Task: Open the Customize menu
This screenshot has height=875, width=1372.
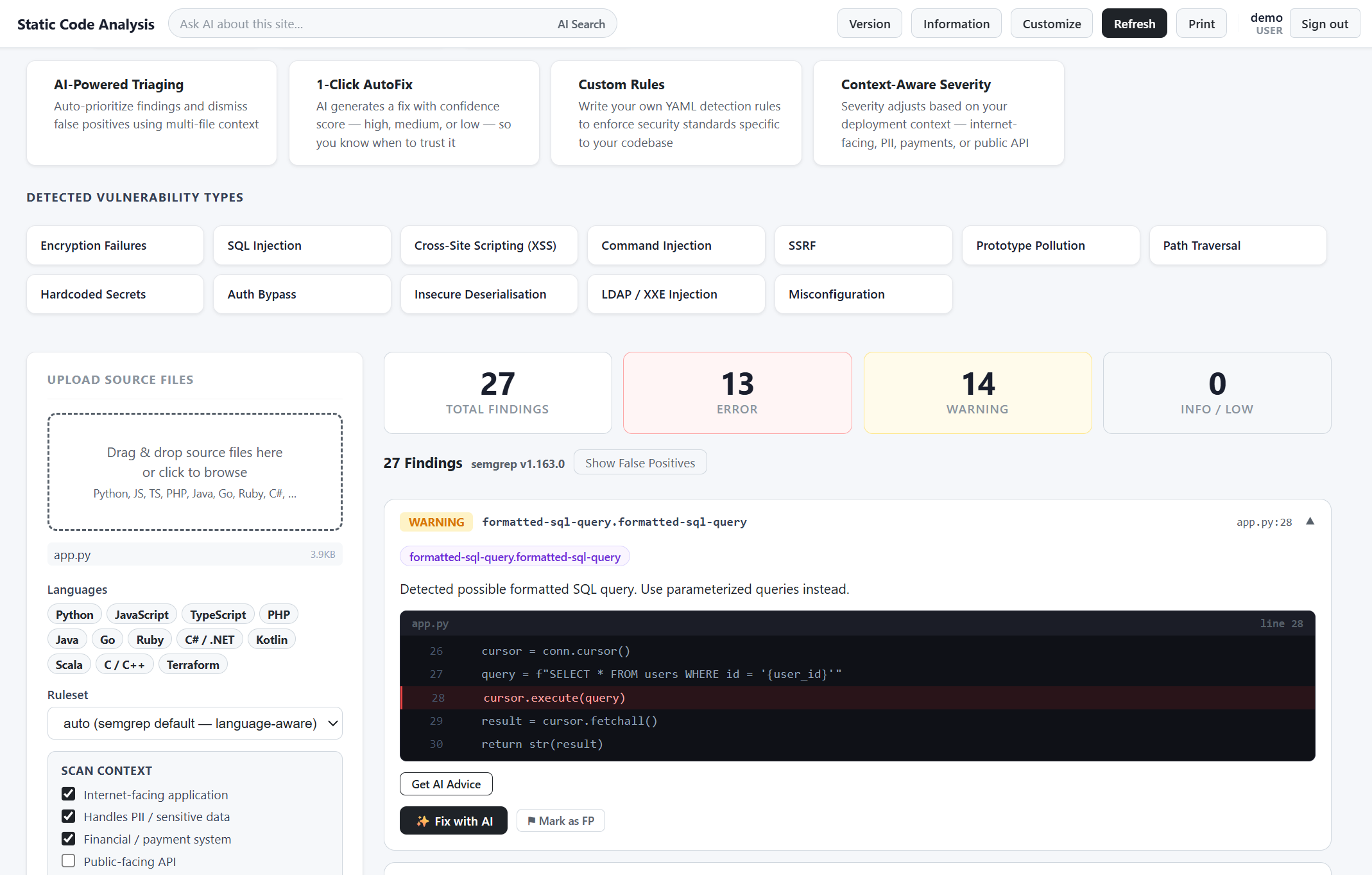Action: click(x=1051, y=24)
